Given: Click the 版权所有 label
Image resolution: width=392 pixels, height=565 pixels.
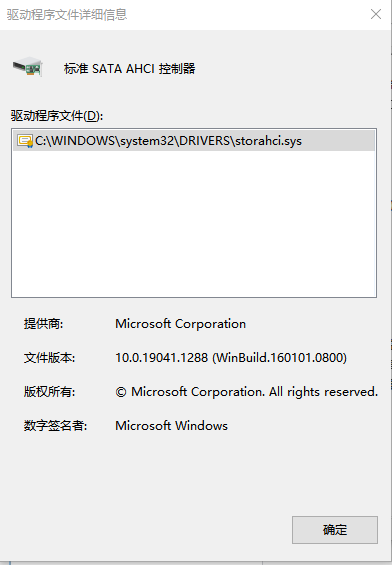Looking at the screenshot, I should tap(49, 392).
